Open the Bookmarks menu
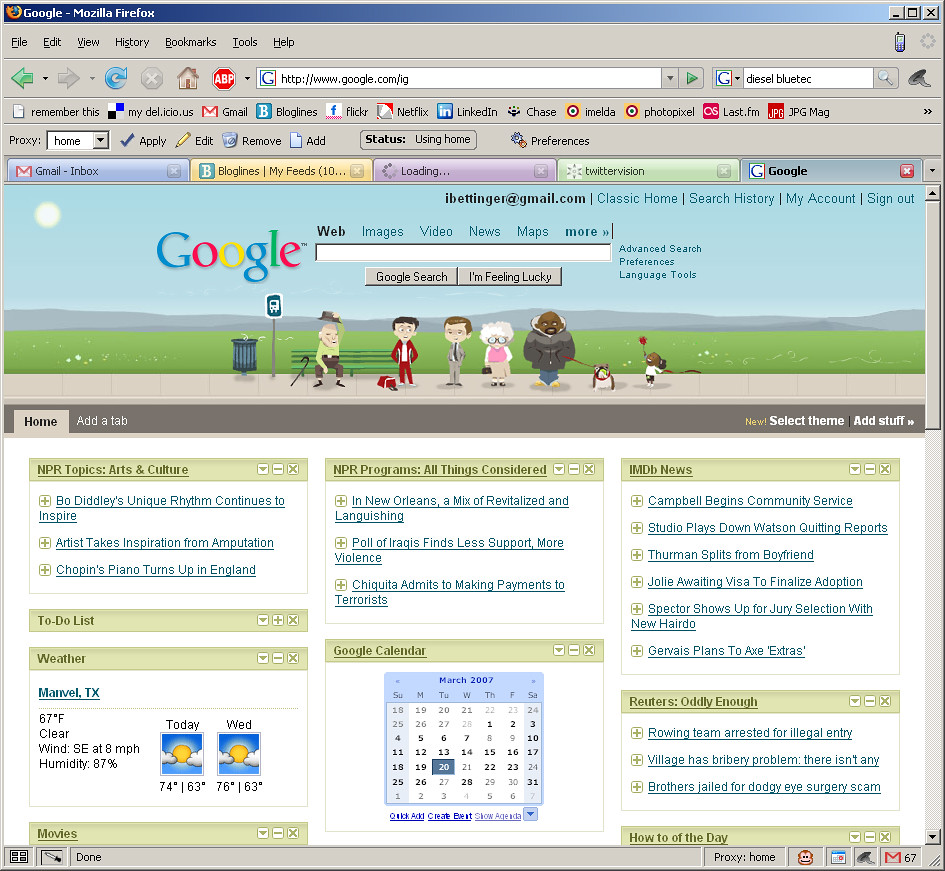 pos(189,42)
